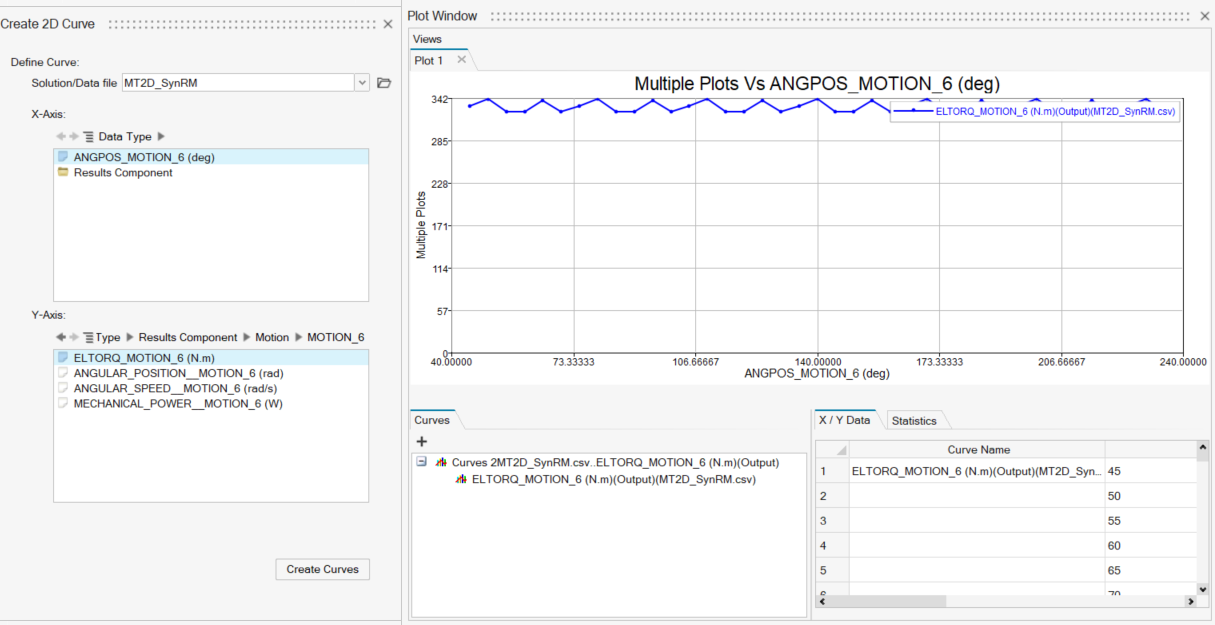Viewport: 1215px width, 625px height.
Task: Open the Solution/Data file dropdown
Action: pyautogui.click(x=362, y=83)
